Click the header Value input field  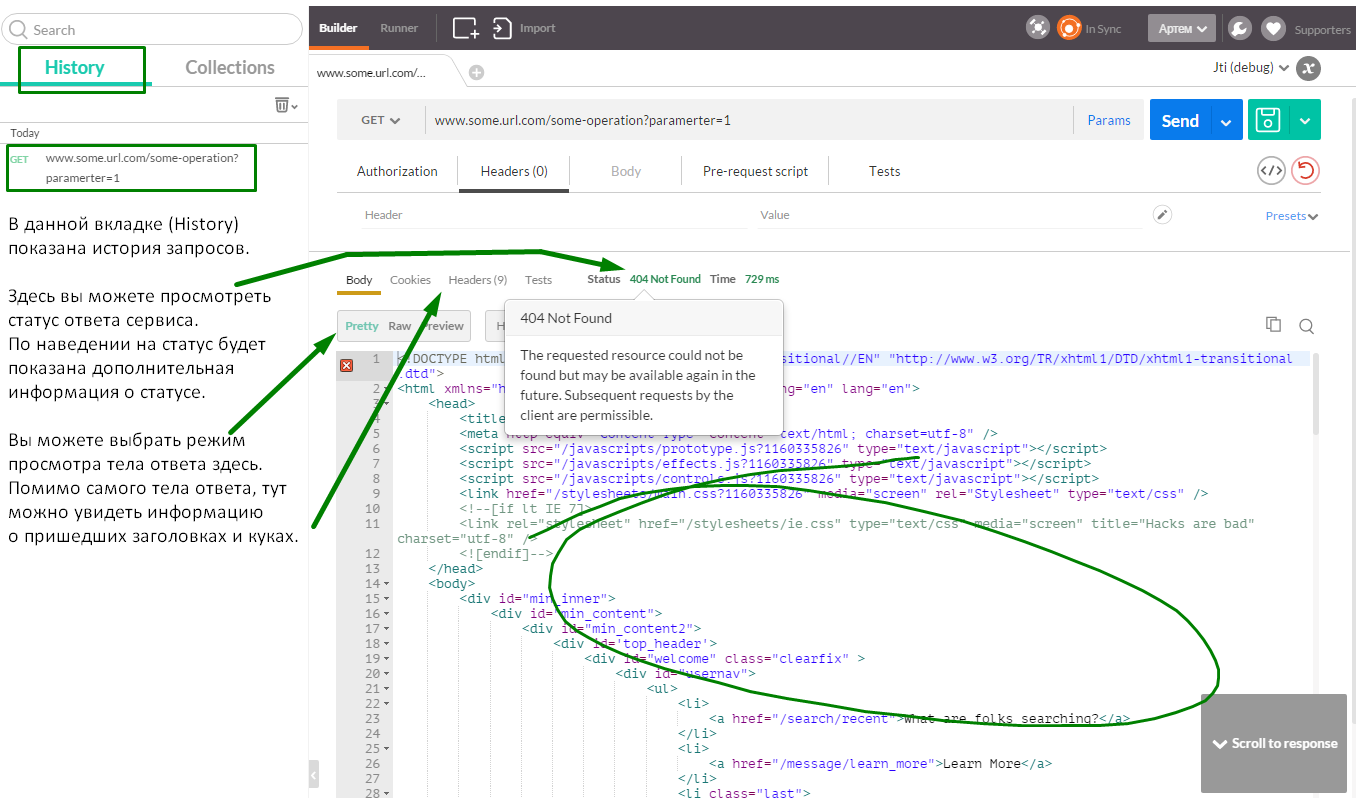[952, 215]
